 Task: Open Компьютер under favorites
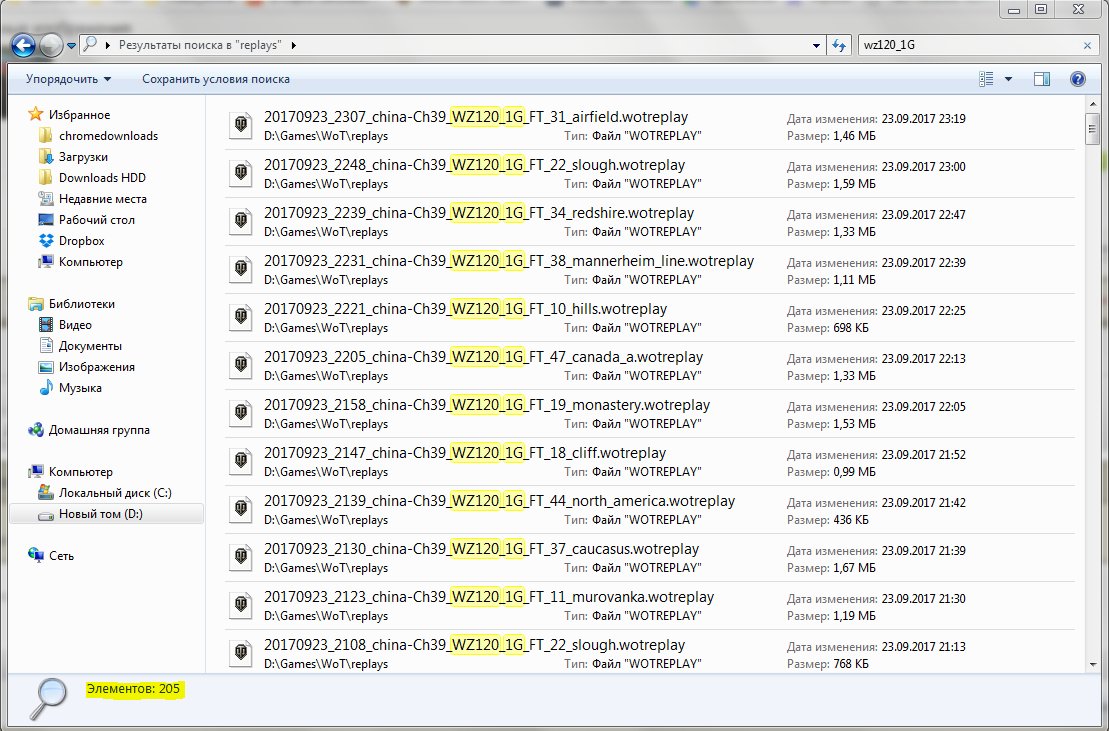click(x=91, y=262)
